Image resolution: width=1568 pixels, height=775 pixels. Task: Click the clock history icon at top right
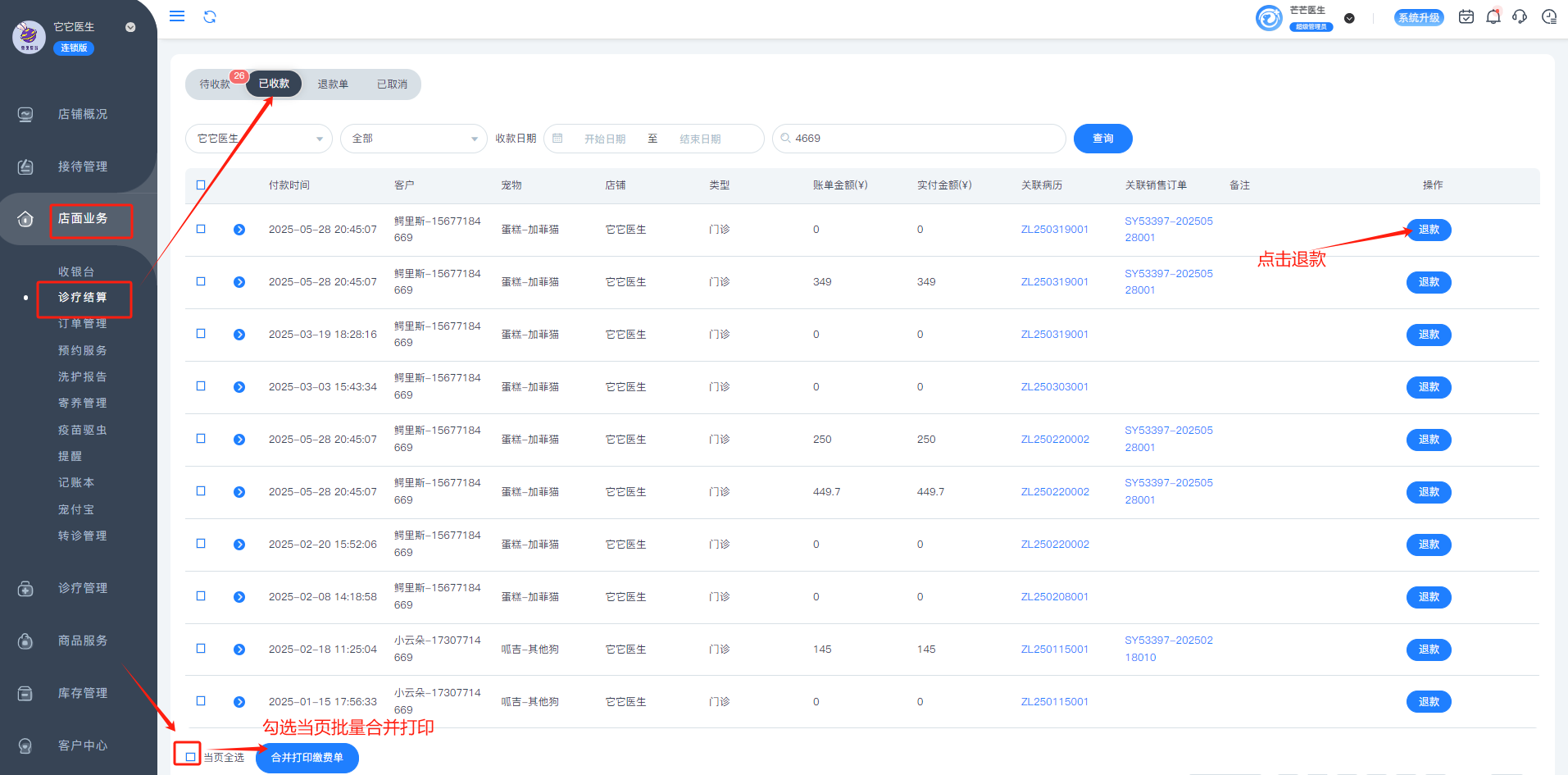click(x=1548, y=16)
